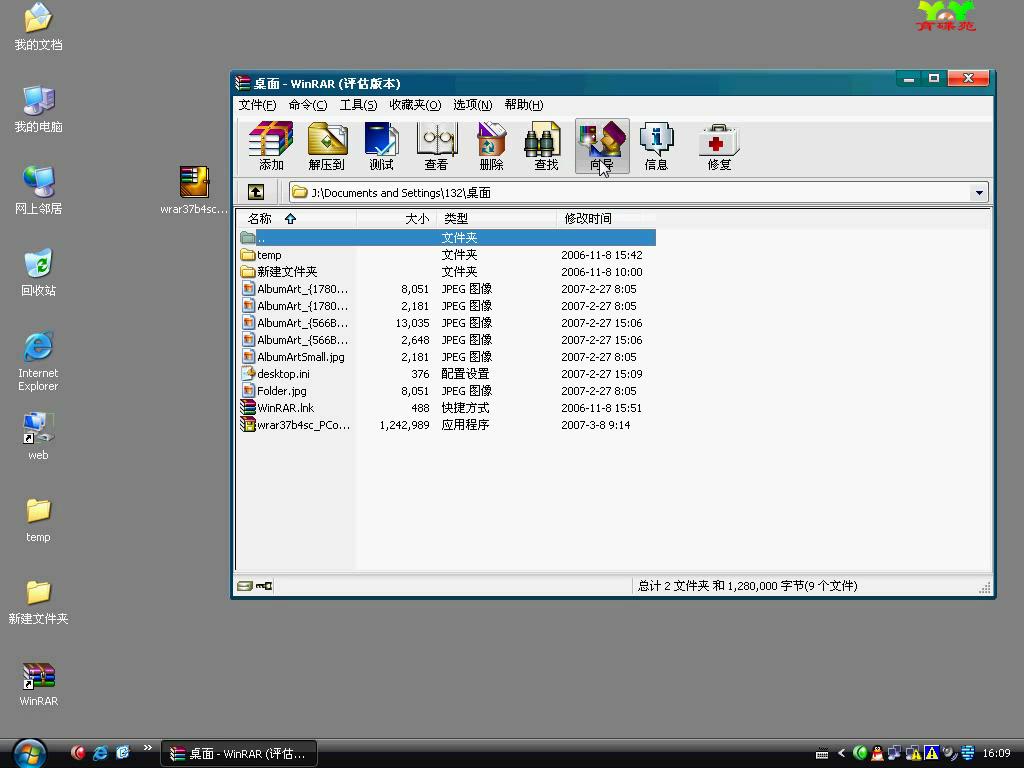The image size is (1024, 768).
Task: Click the key password icon in status bar
Action: (264, 586)
